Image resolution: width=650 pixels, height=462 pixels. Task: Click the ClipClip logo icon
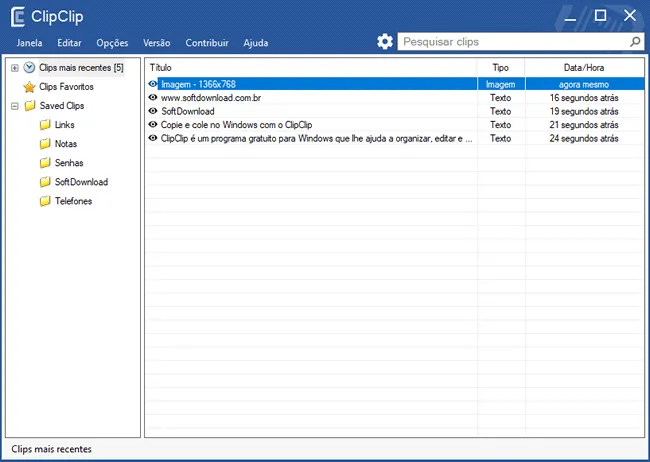[18, 17]
